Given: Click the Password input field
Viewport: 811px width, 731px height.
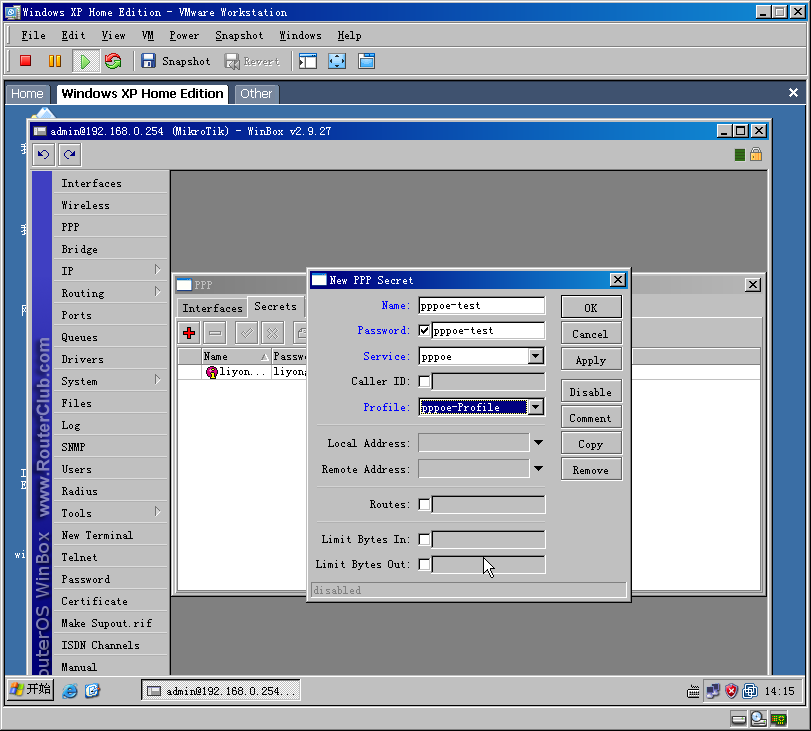Looking at the screenshot, I should click(488, 331).
